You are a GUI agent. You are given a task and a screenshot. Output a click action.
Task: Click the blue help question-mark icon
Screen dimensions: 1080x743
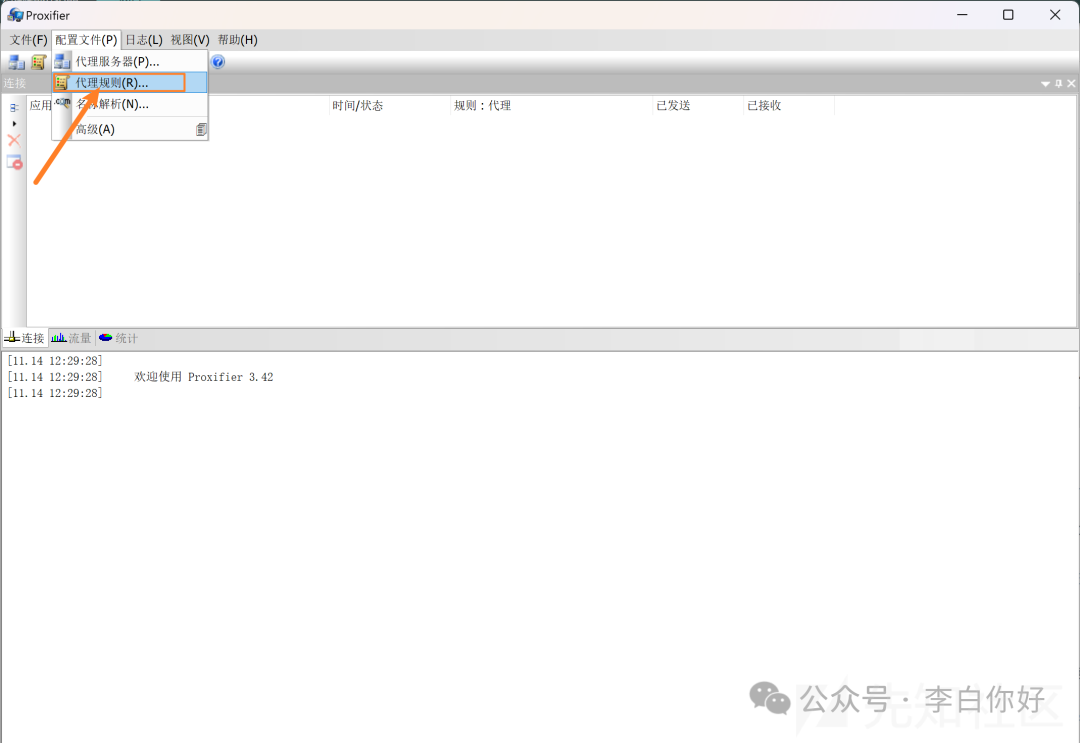(218, 62)
